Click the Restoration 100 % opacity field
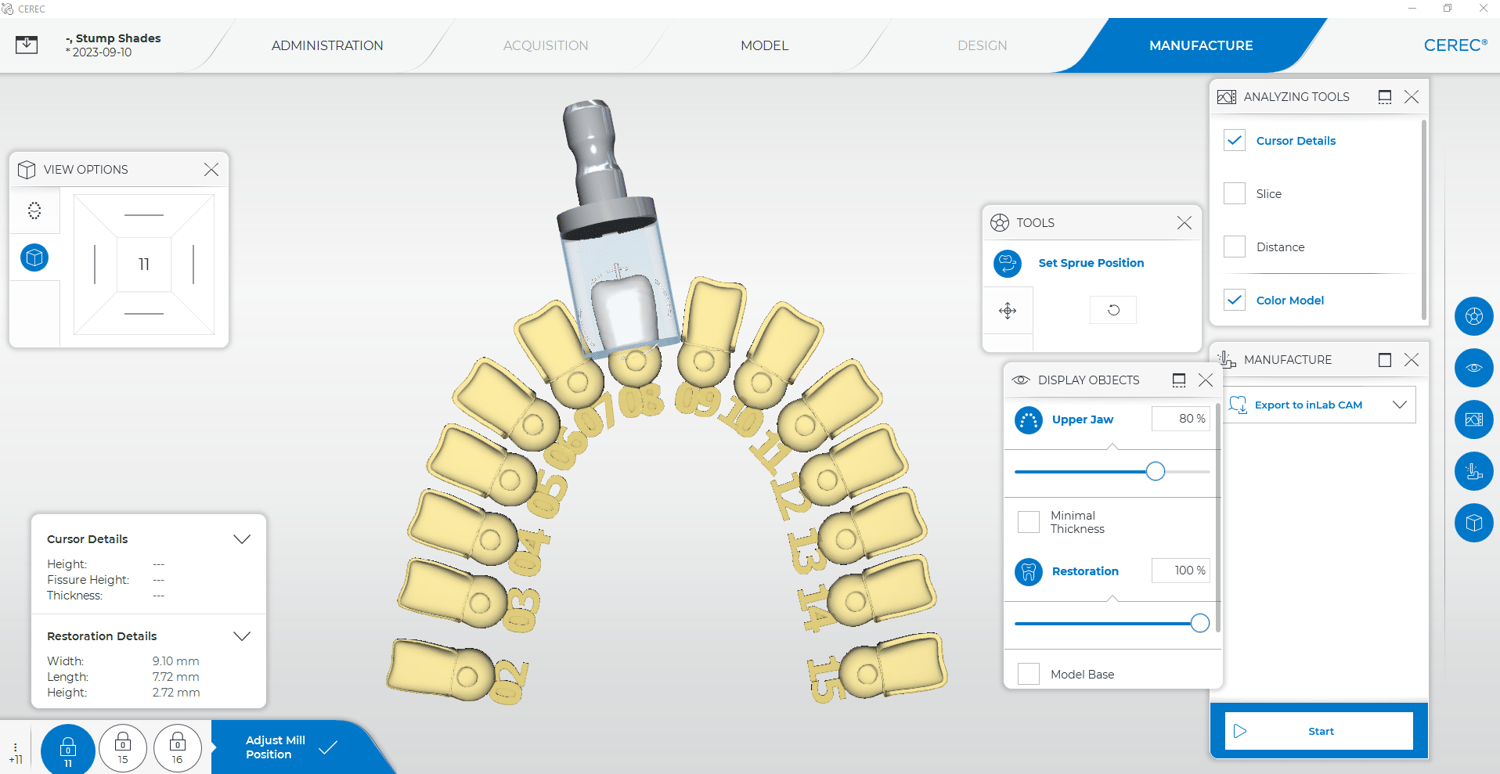 click(1181, 571)
